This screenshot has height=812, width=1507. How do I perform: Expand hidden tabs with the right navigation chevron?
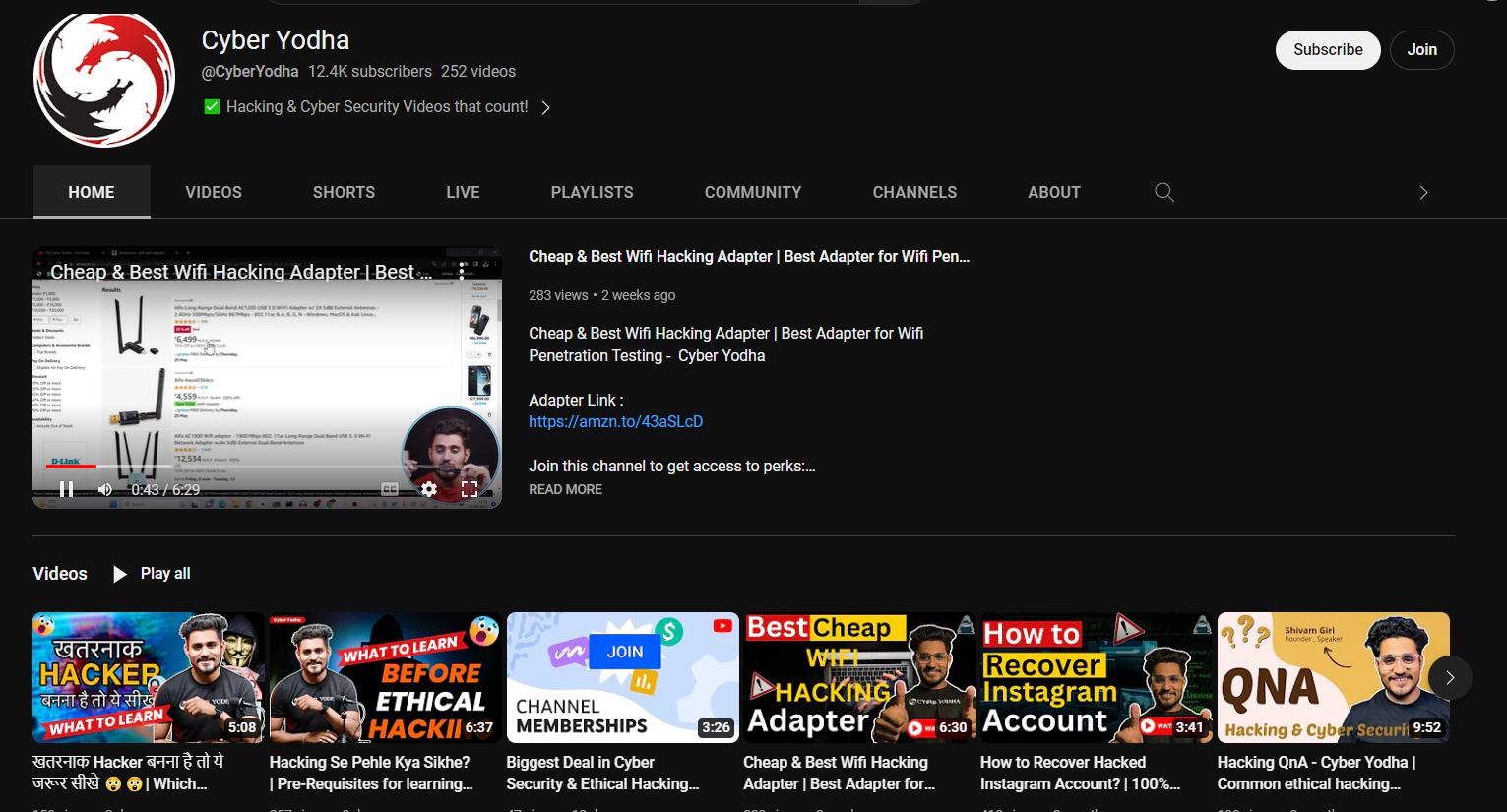[x=1422, y=192]
